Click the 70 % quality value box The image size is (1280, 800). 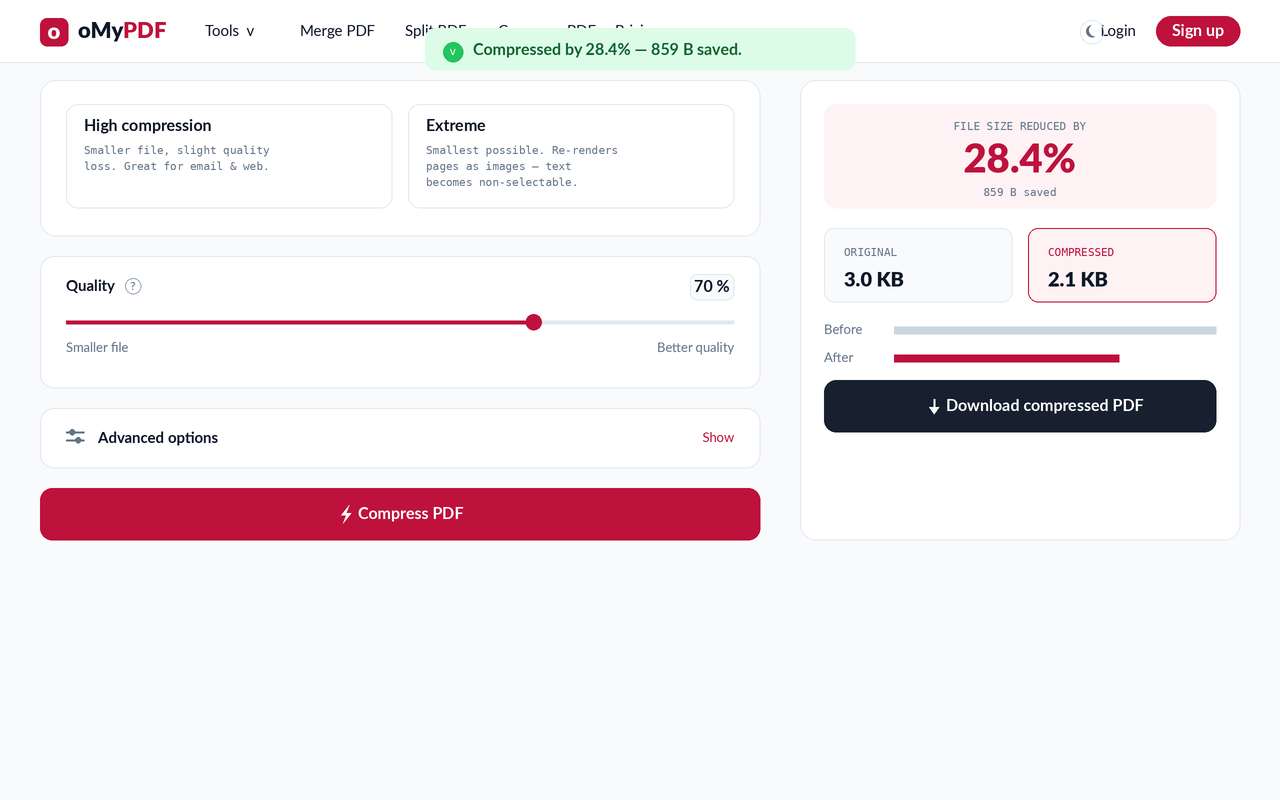click(x=712, y=287)
